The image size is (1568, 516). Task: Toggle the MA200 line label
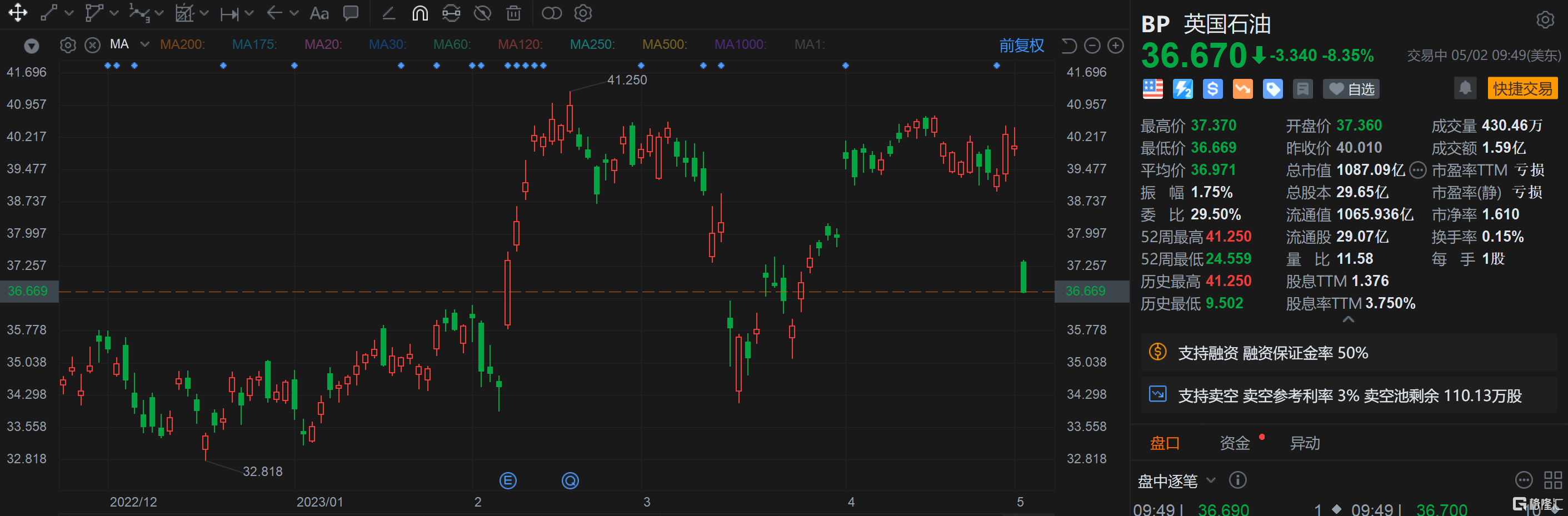coord(183,44)
